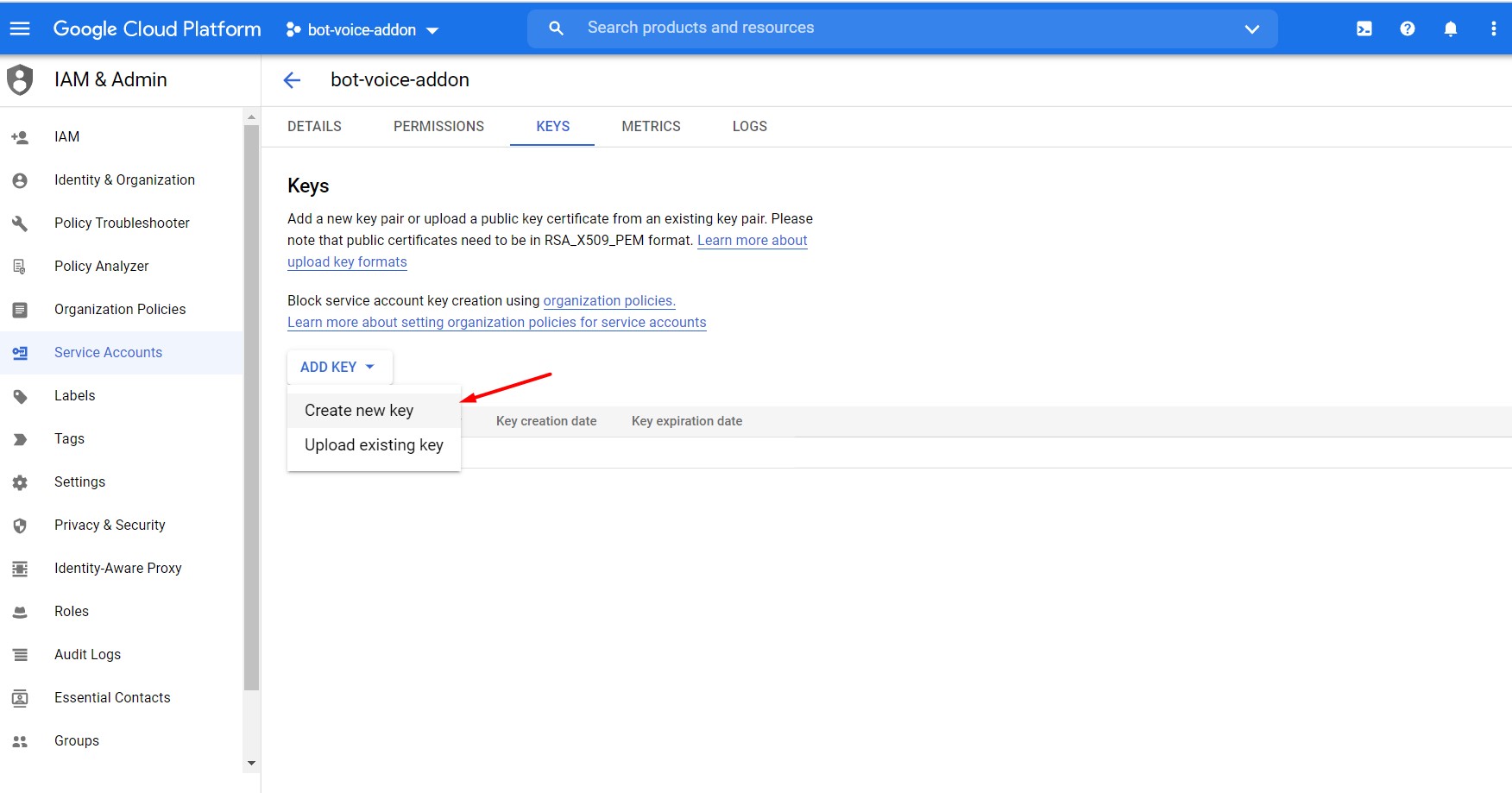Click the Labels tag icon

pyautogui.click(x=20, y=396)
